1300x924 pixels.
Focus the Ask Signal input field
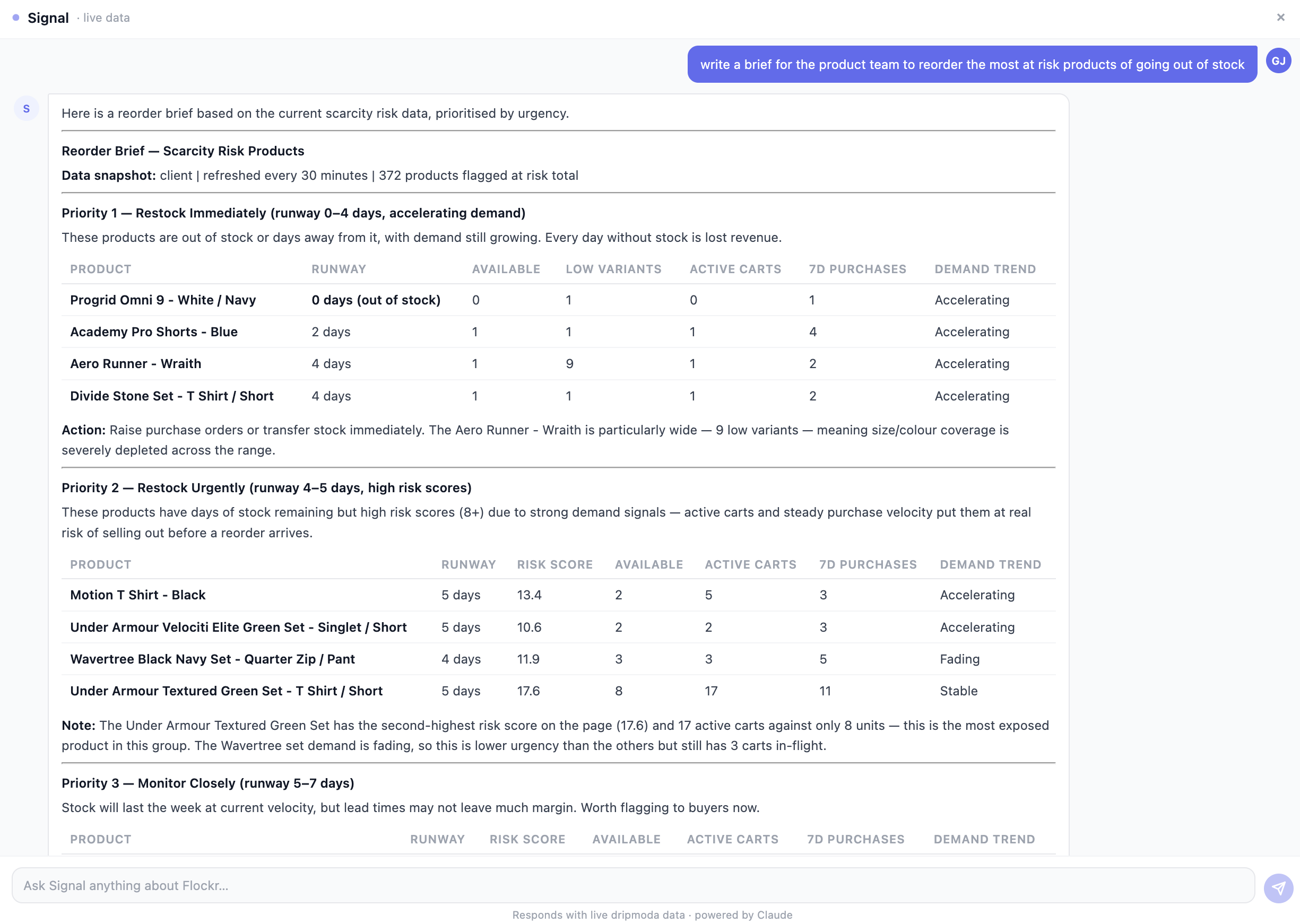(x=632, y=885)
